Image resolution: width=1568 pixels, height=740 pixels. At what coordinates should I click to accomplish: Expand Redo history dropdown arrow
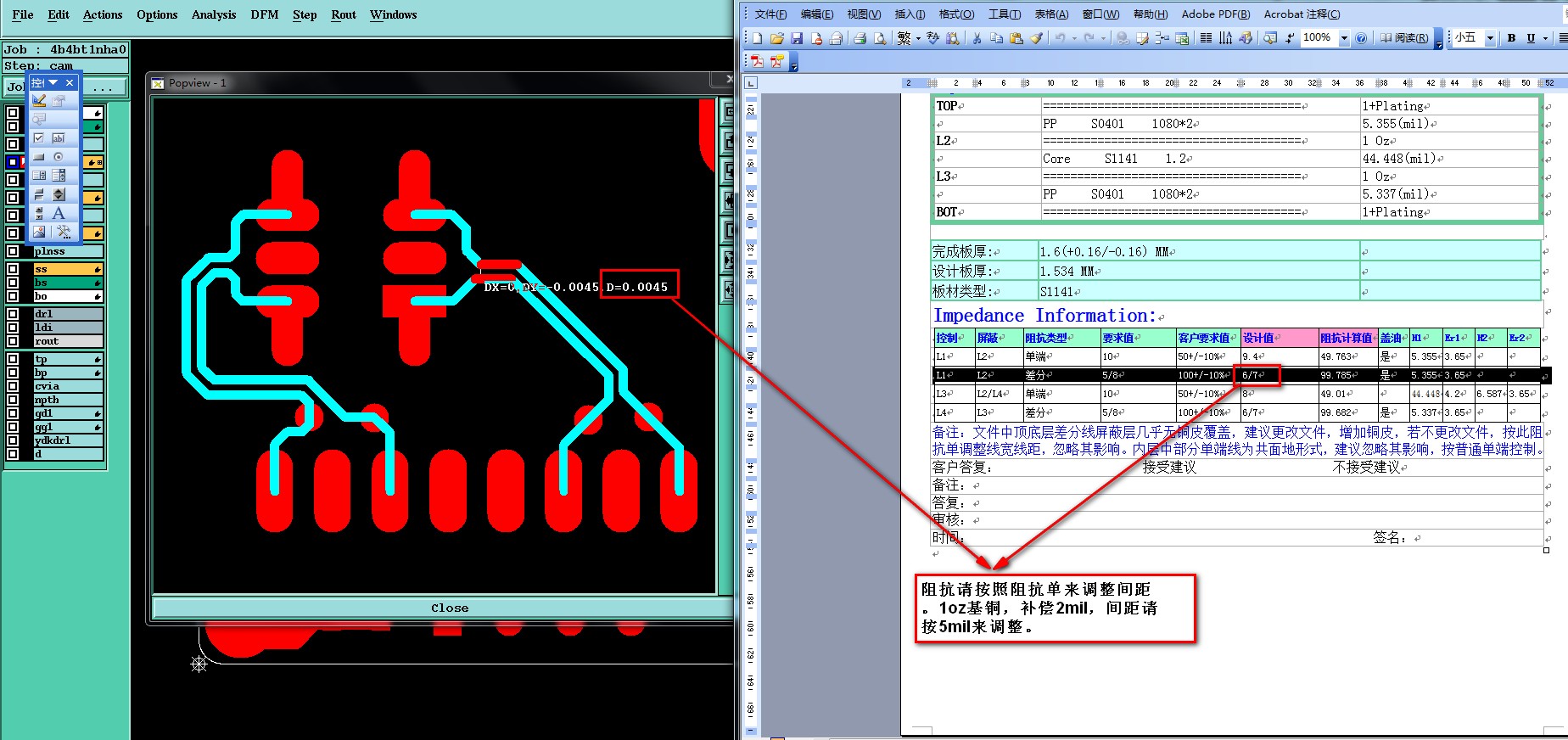coord(1103,38)
